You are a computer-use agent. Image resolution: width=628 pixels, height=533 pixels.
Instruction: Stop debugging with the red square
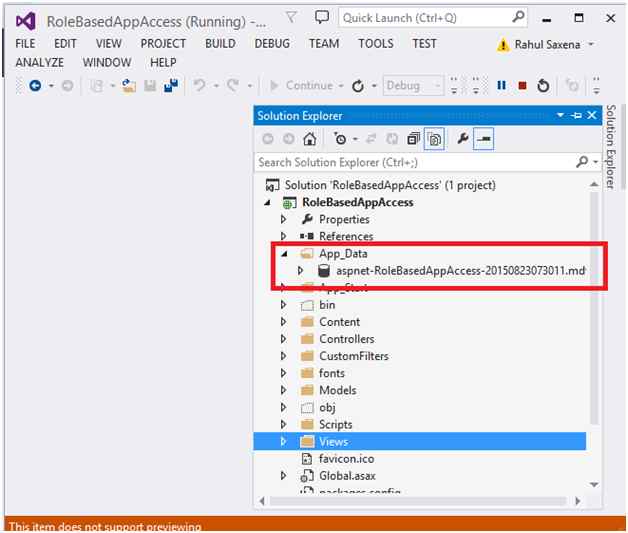tap(522, 85)
